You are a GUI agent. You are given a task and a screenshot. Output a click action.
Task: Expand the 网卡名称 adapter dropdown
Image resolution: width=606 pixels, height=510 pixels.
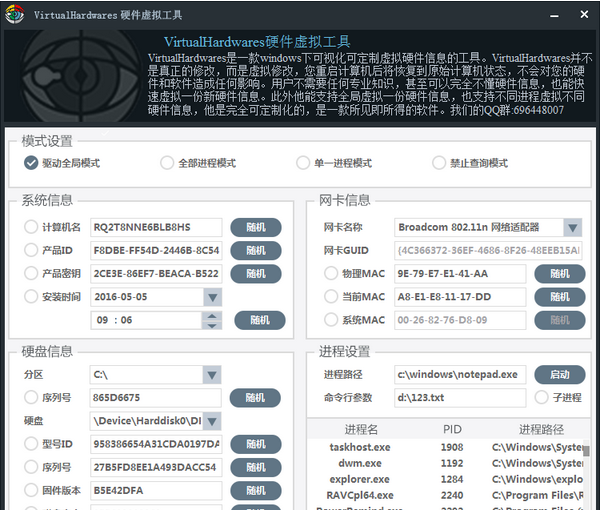[572, 227]
